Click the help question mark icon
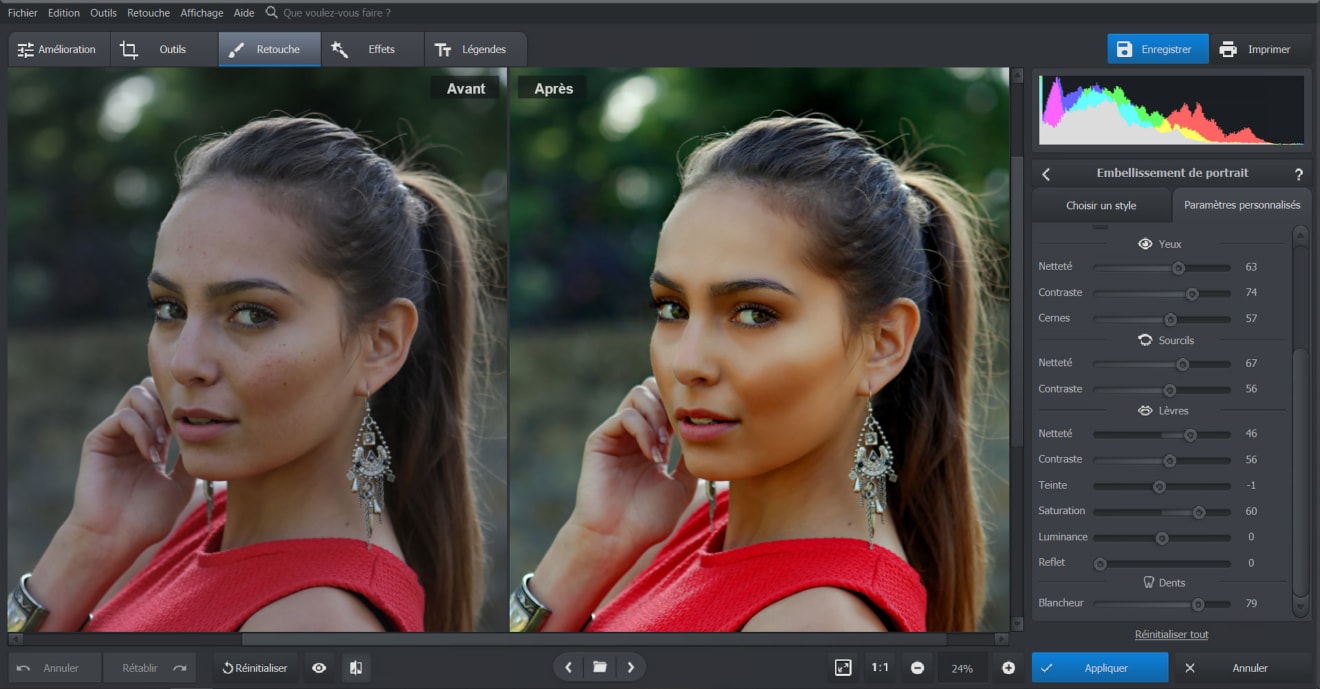 pyautogui.click(x=1298, y=174)
